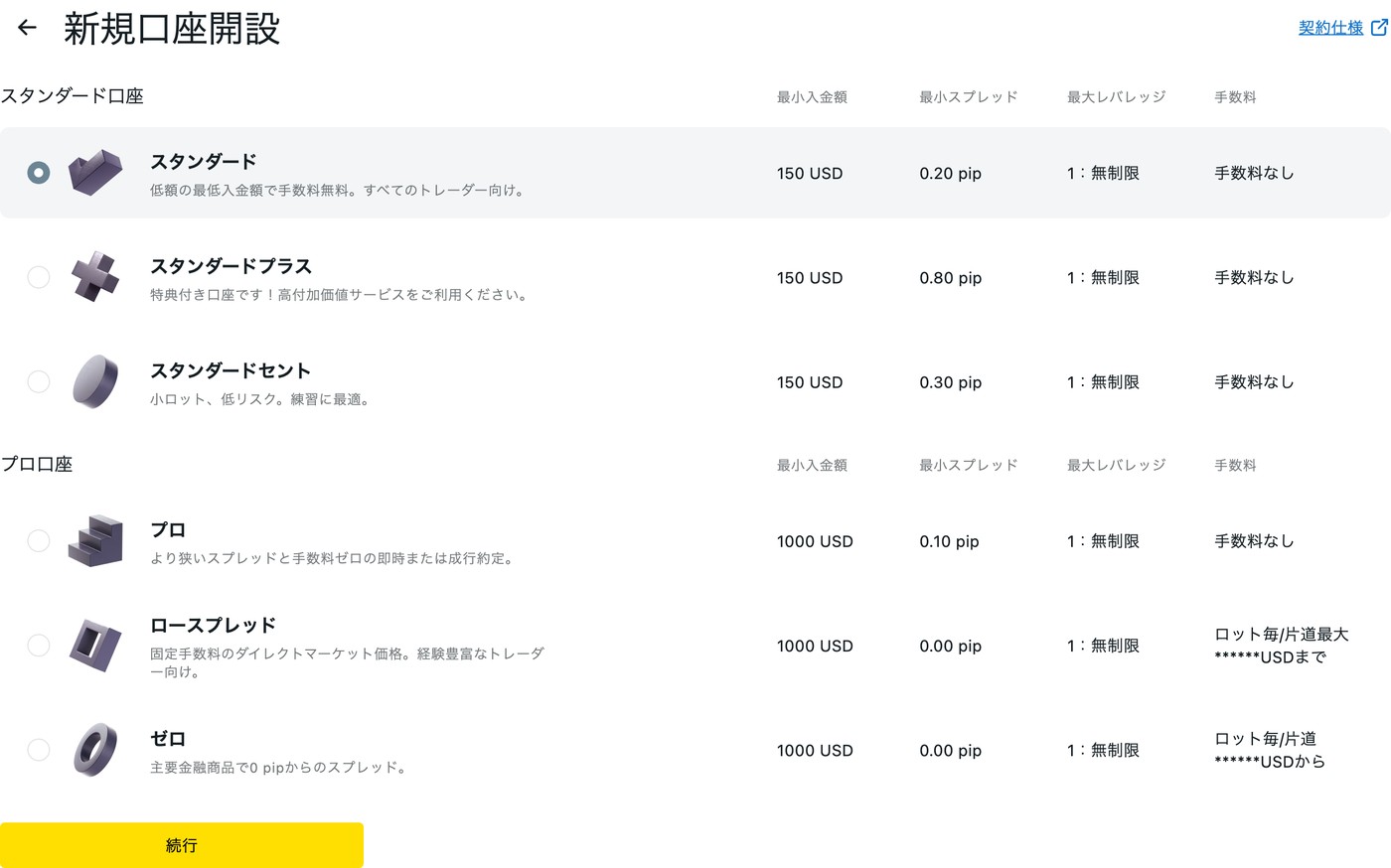
Task: Click the より狭いスプレッド description under プロ
Action: 335,558
